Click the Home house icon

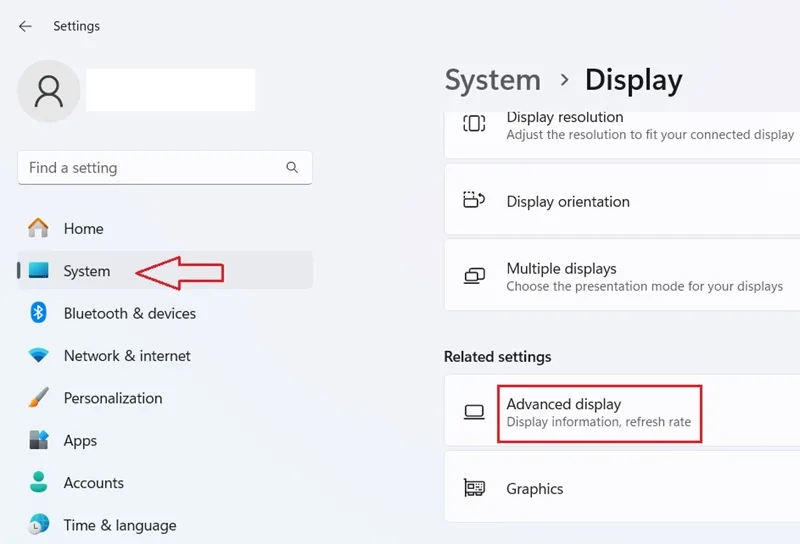click(38, 228)
